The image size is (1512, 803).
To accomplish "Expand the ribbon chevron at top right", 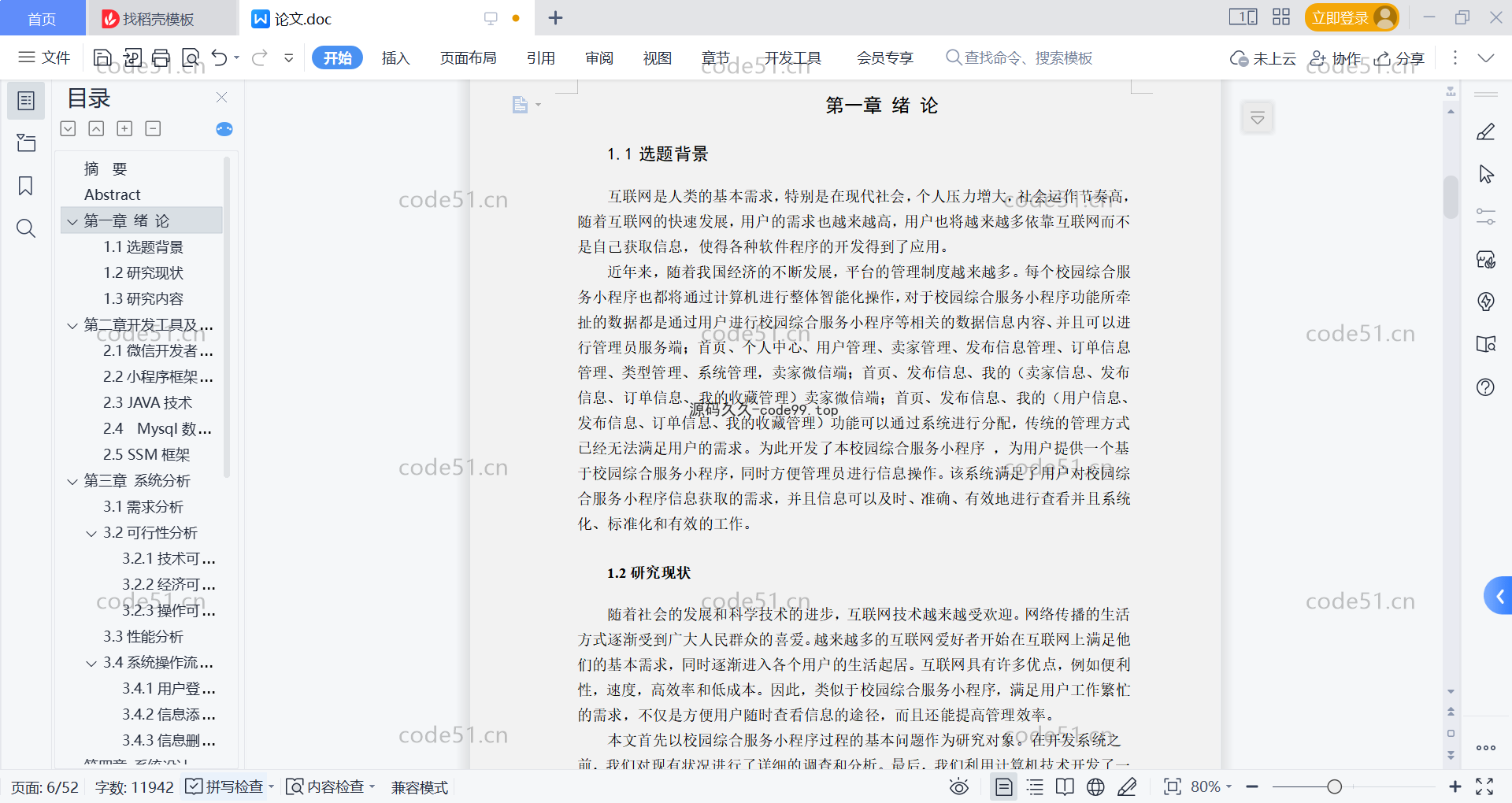I will [x=1486, y=58].
